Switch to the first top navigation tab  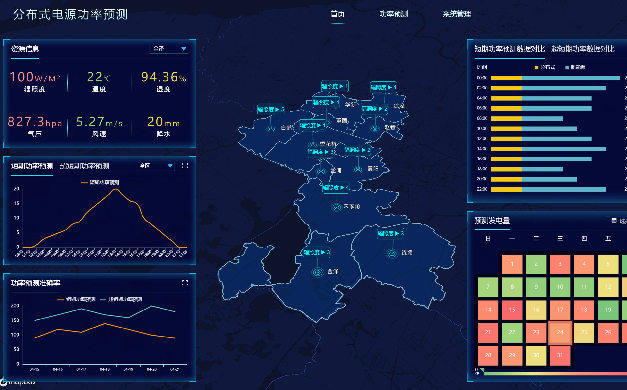coord(337,14)
